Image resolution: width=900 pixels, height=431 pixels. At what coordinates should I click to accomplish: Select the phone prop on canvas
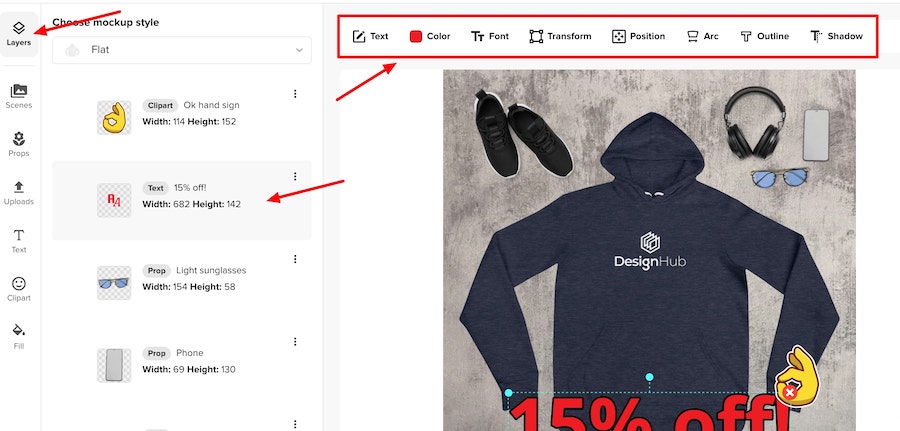[x=816, y=135]
